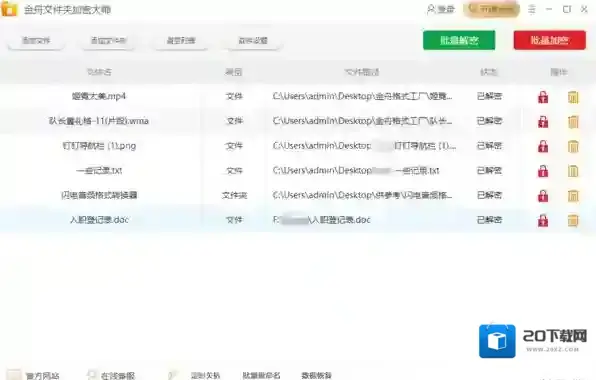This screenshot has width=596, height=380.
Task: Open the 官方网站 link at the bottom
Action: (x=33, y=375)
